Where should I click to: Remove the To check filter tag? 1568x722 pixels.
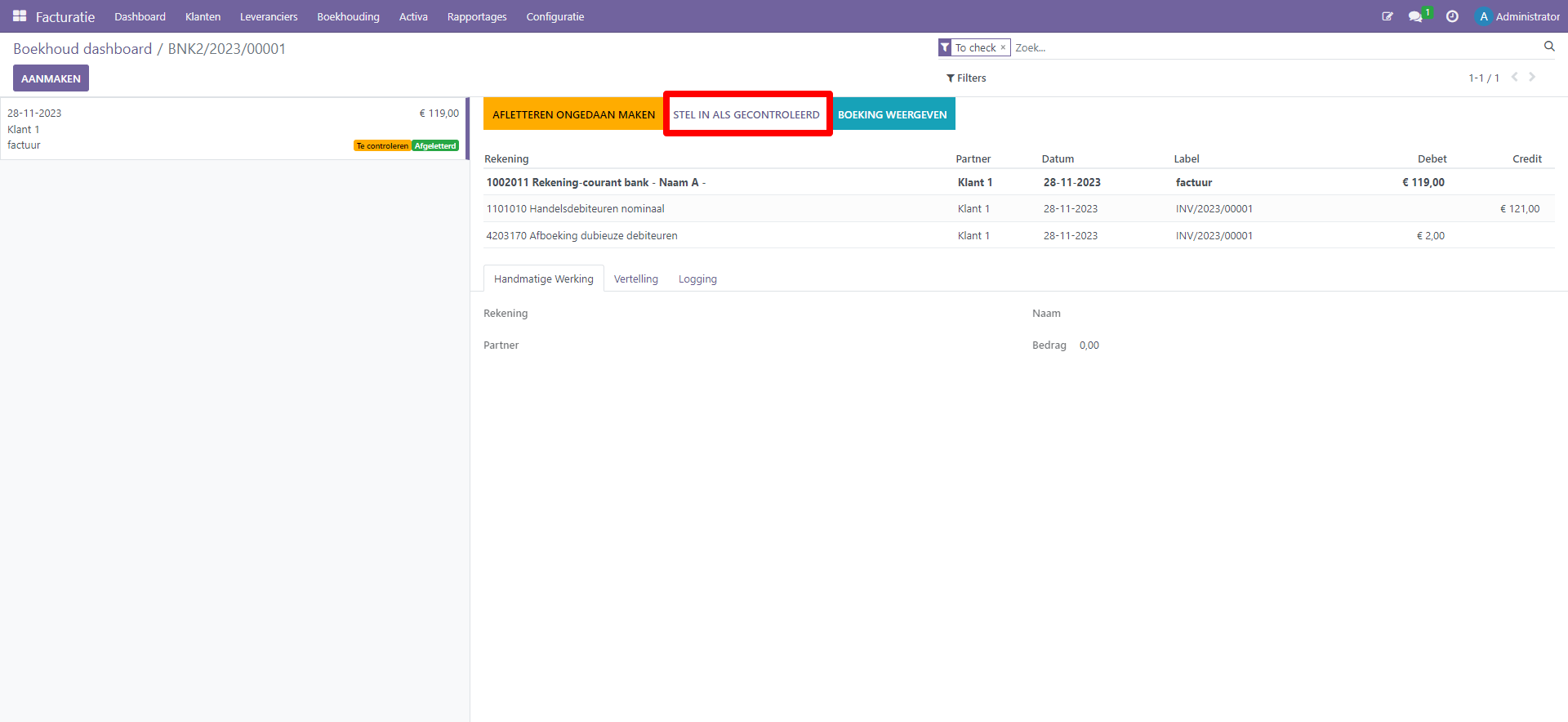[1003, 47]
